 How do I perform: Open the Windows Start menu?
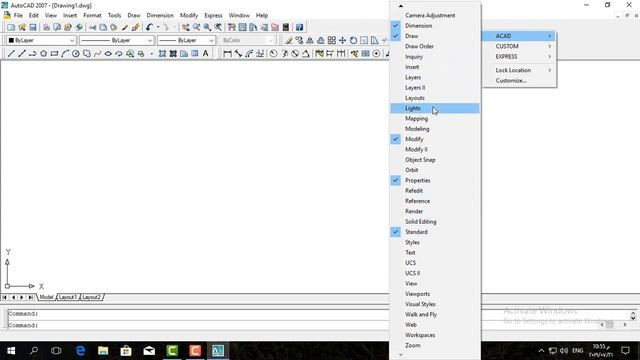11,351
